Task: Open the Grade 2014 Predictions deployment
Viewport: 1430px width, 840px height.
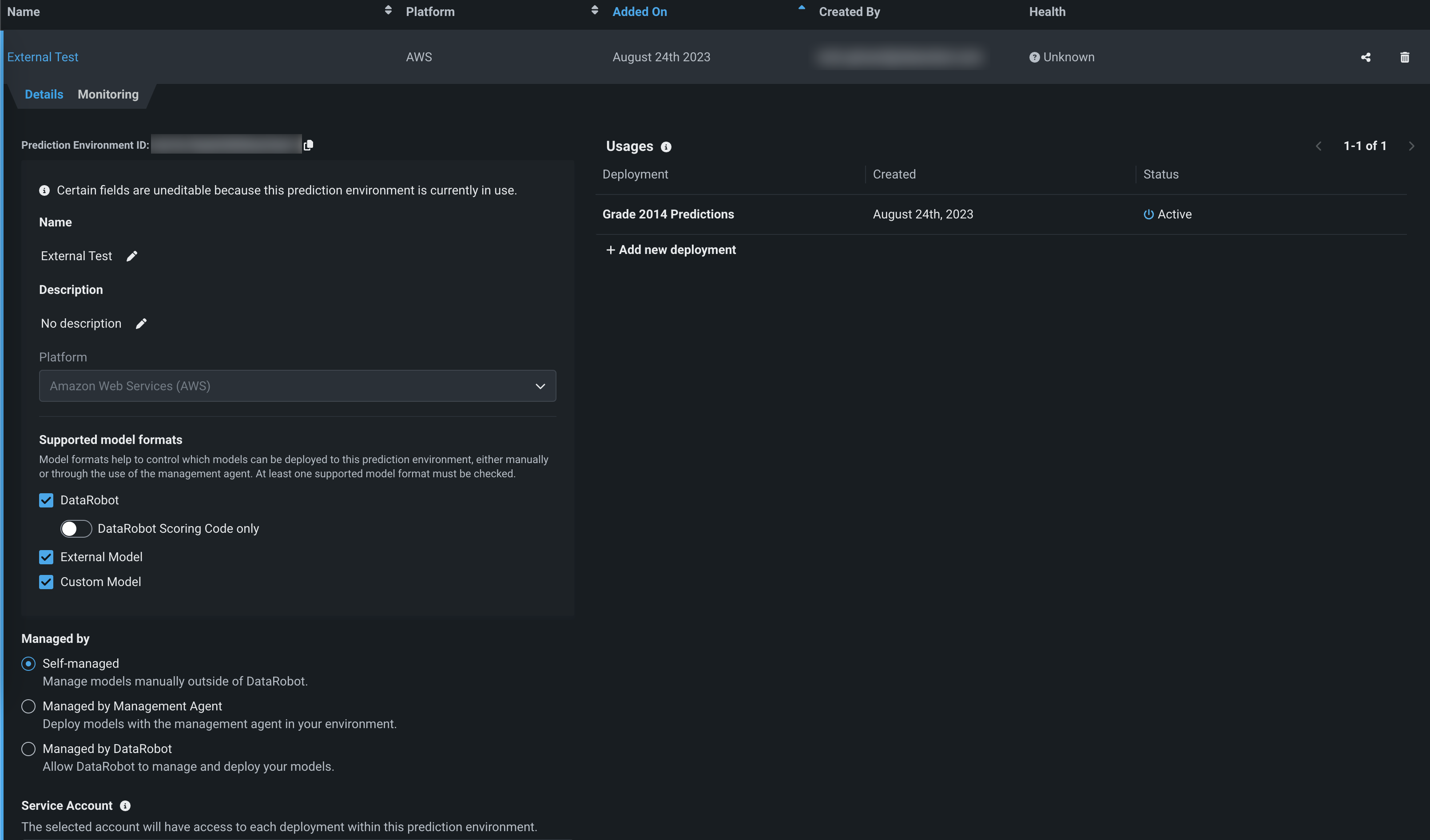Action: (x=668, y=214)
